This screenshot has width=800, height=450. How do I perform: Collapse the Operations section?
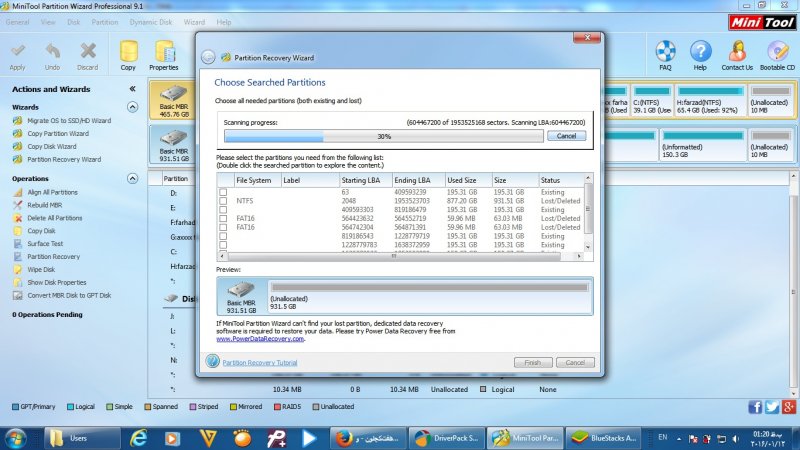(133, 179)
